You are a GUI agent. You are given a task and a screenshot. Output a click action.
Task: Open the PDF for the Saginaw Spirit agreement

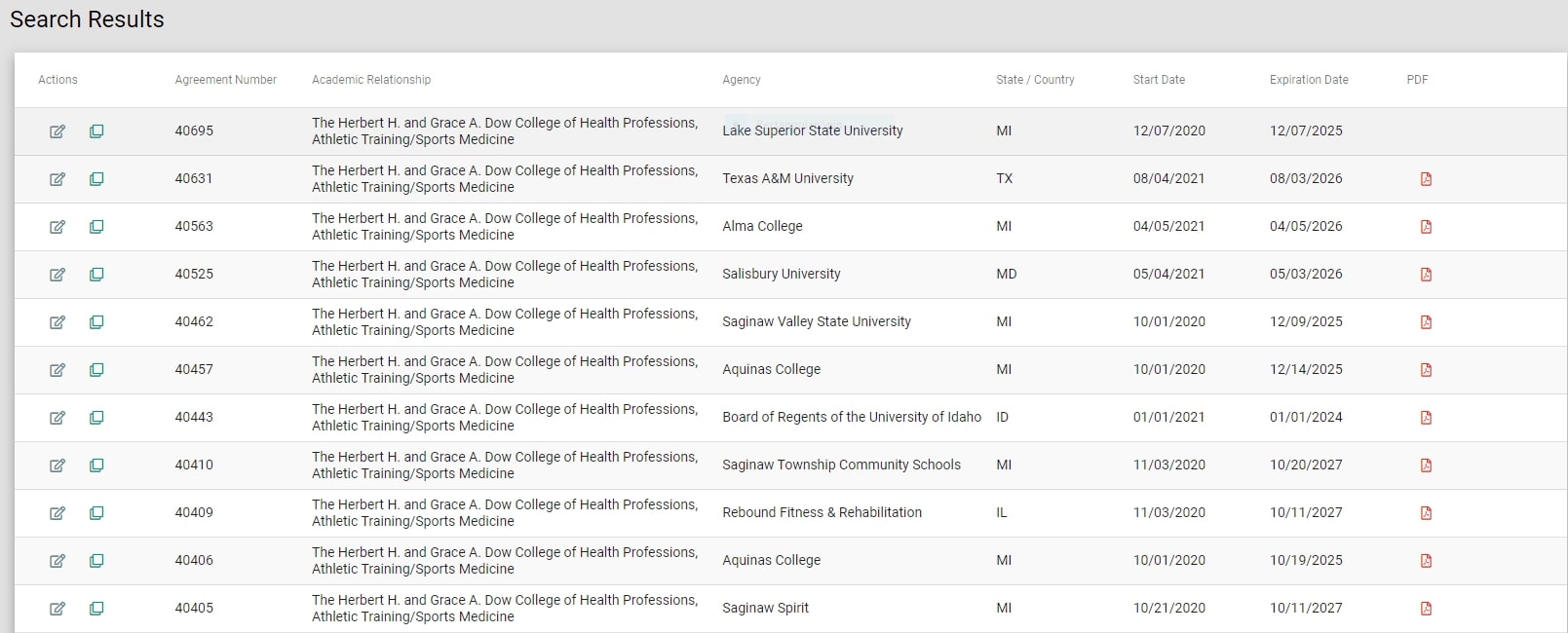tap(1426, 608)
